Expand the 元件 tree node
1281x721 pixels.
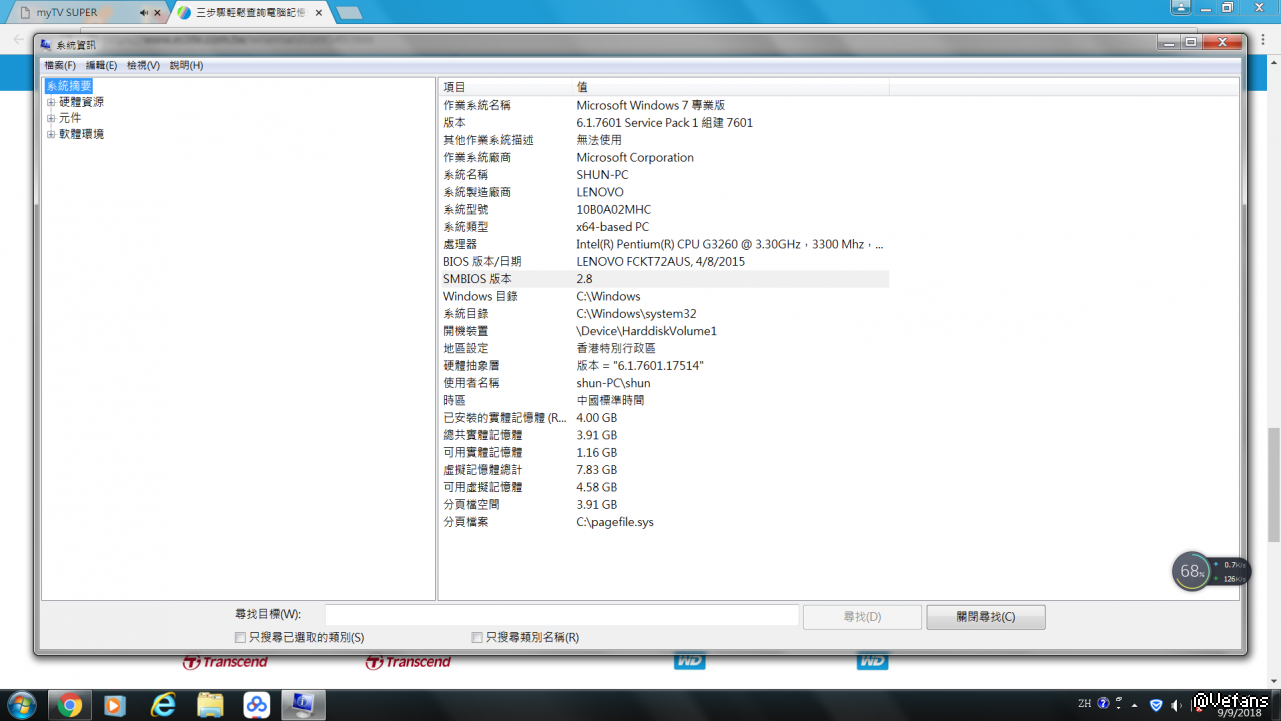pos(51,118)
